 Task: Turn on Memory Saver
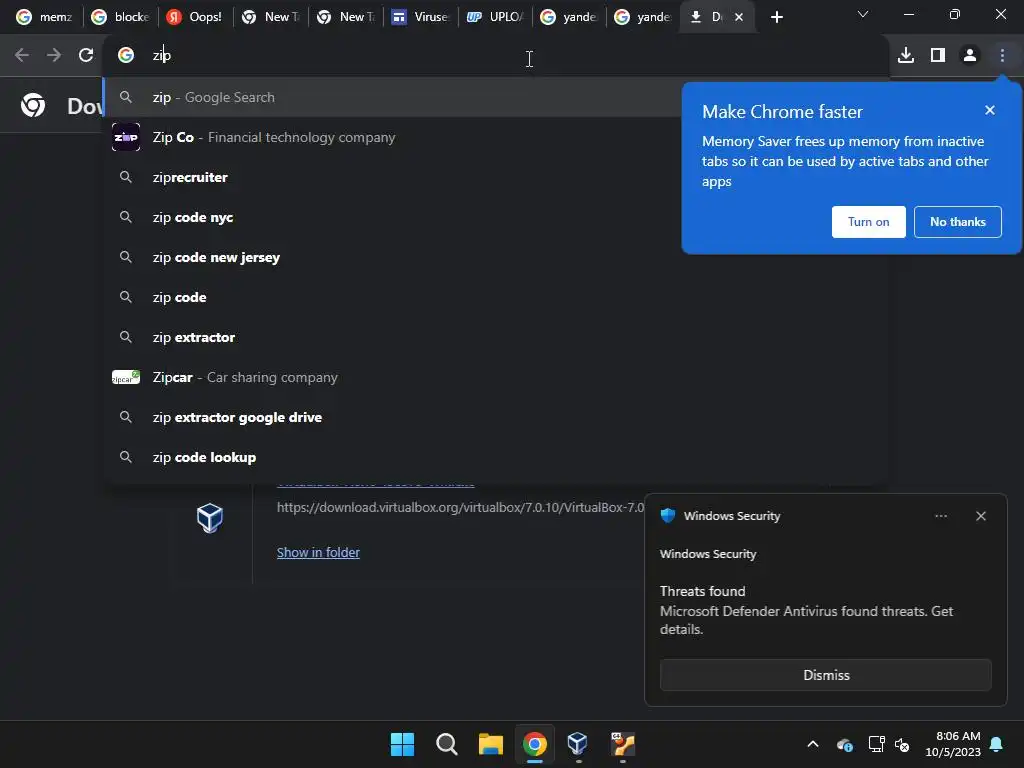click(869, 222)
